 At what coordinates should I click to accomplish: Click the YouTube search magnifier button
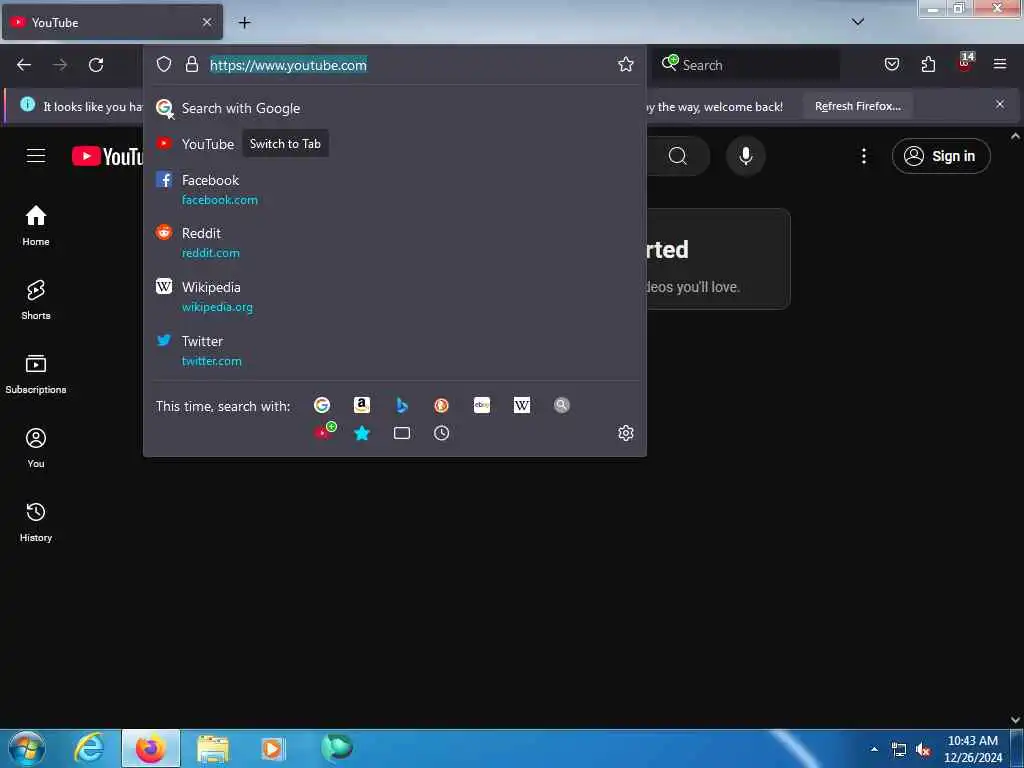[x=678, y=156]
